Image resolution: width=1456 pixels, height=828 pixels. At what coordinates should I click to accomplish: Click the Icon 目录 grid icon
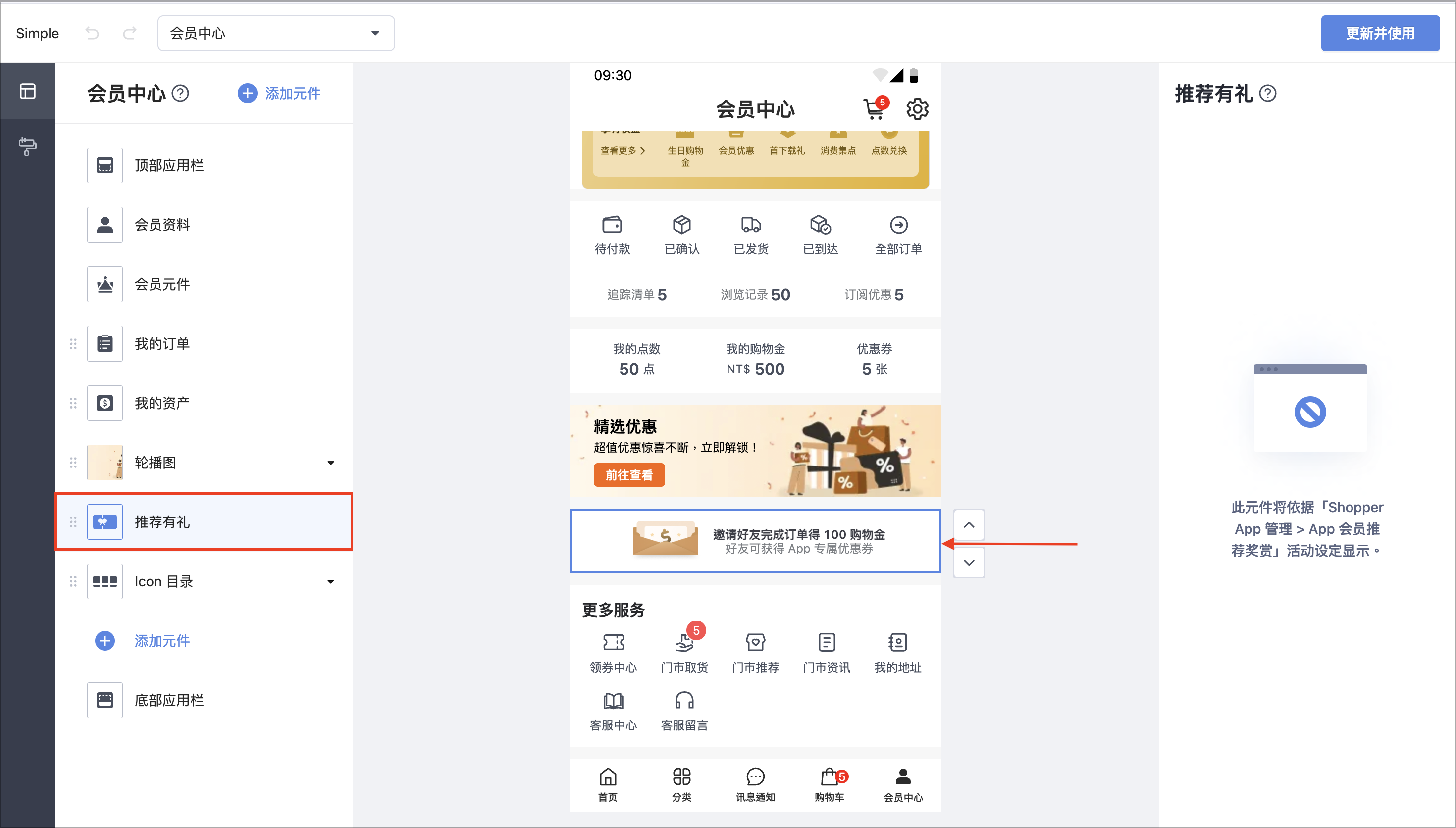(104, 581)
